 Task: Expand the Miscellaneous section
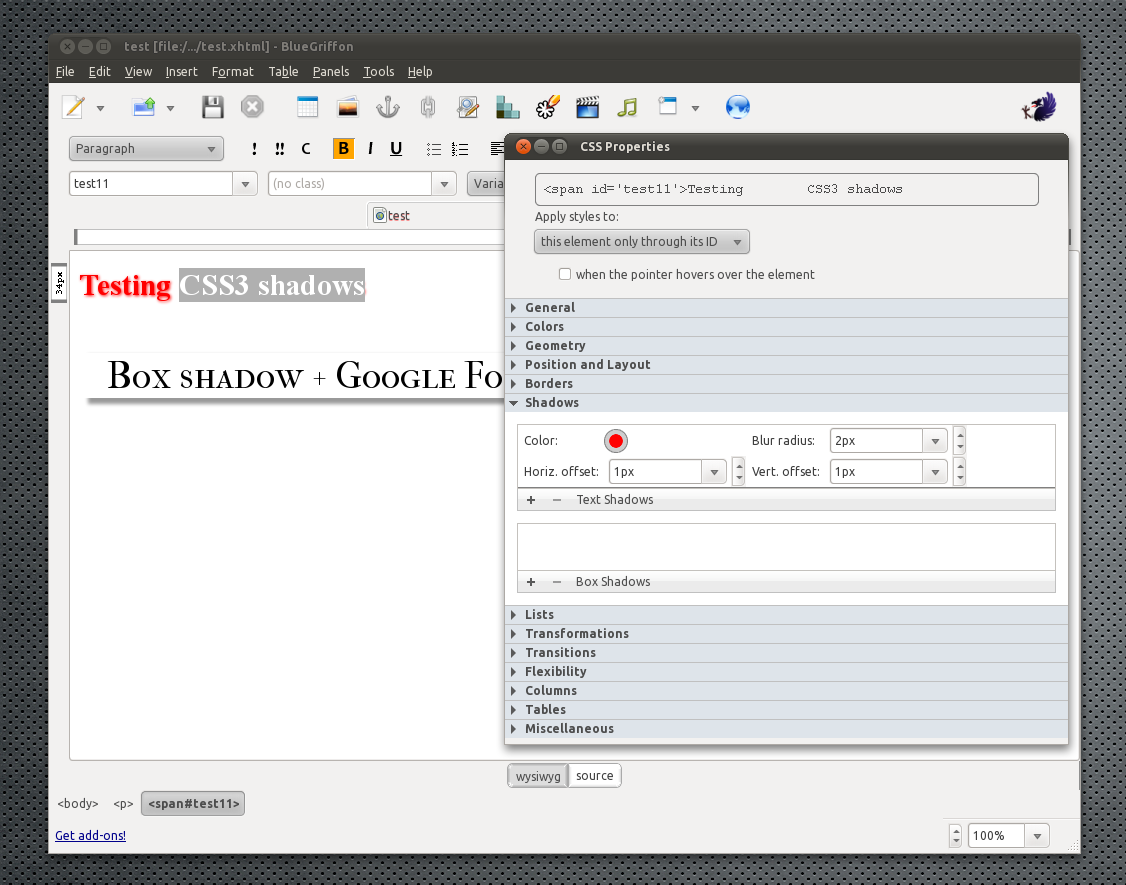coord(786,728)
